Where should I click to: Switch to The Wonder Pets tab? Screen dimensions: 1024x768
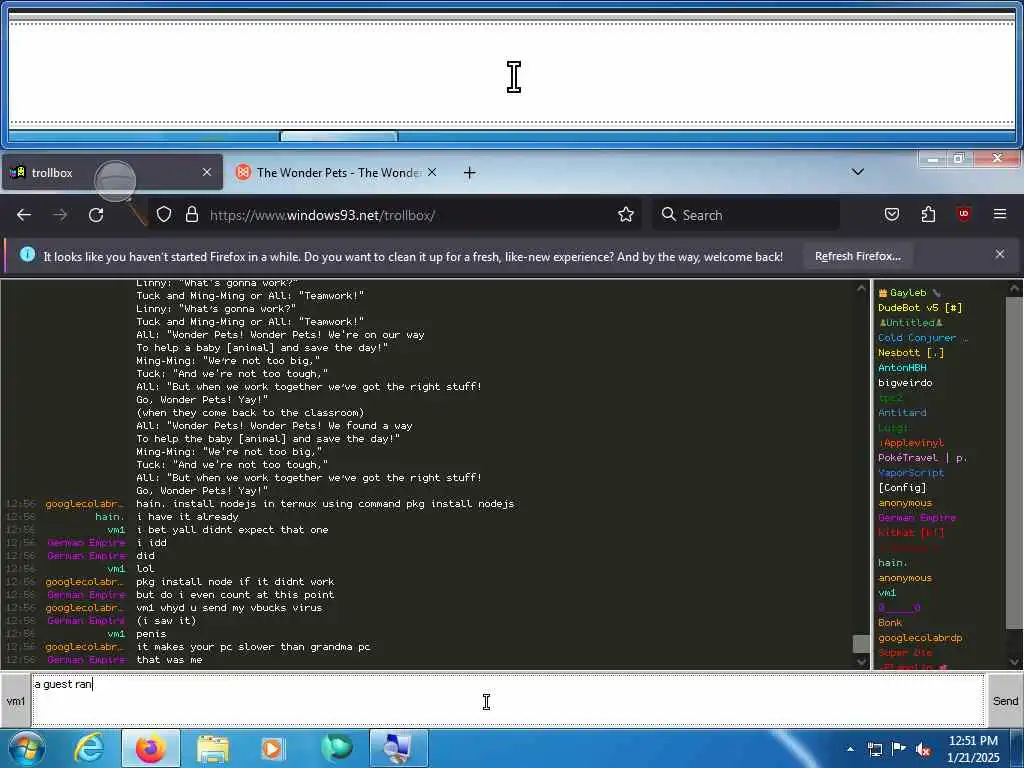pos(337,172)
